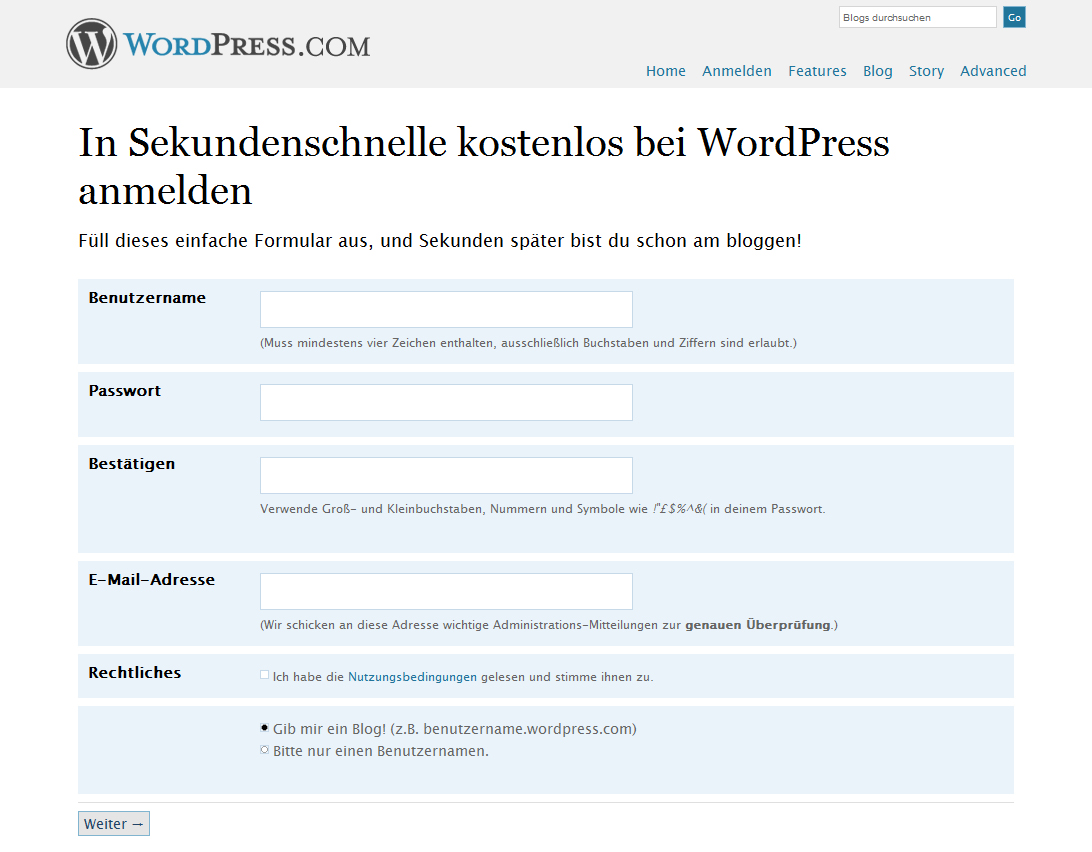Open the Story navigation item
The width and height of the screenshot is (1092, 852).
(926, 71)
